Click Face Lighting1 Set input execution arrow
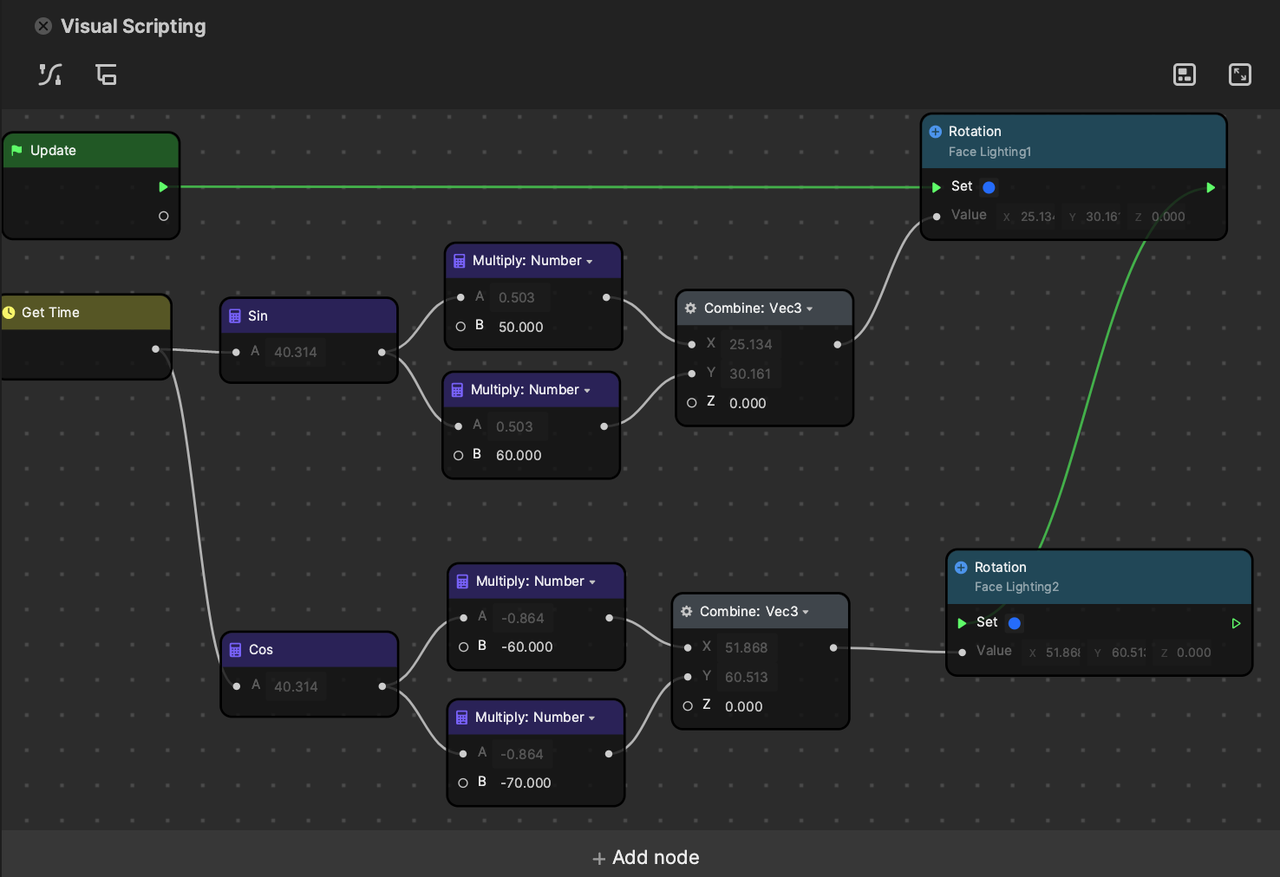The image size is (1280, 877). point(936,187)
